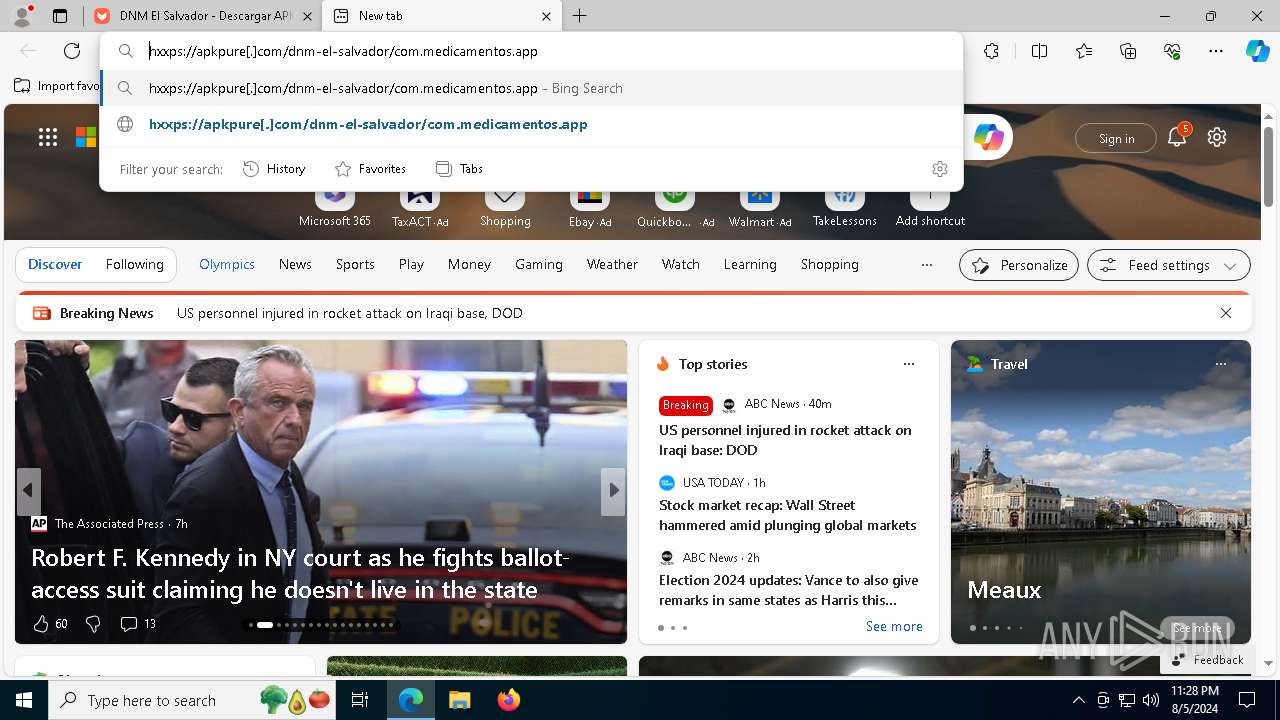Open the Meaux travel card image
Screen dimensions: 1280x720
[x=1100, y=492]
